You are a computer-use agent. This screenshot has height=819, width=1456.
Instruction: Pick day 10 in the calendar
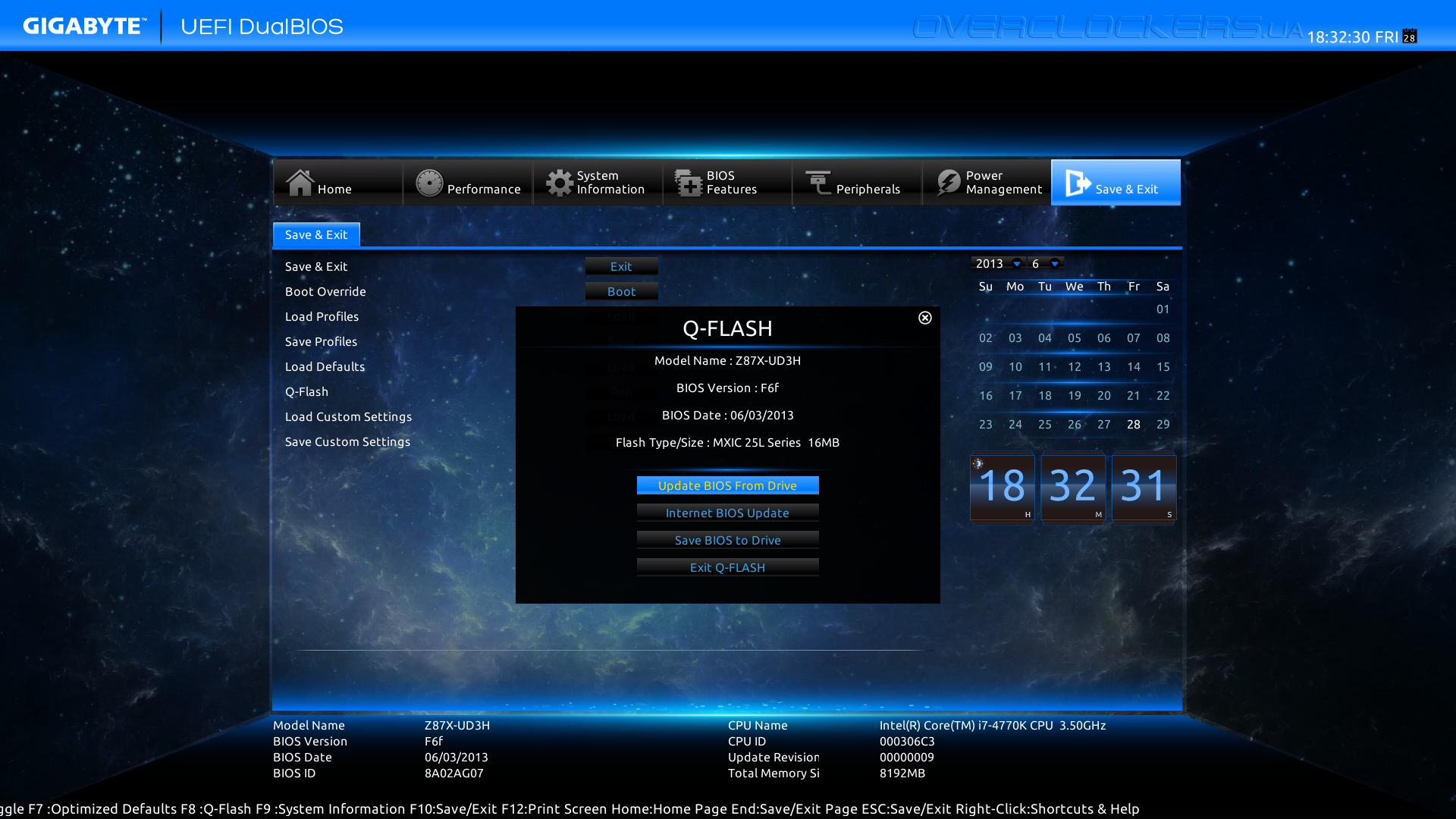click(1015, 366)
